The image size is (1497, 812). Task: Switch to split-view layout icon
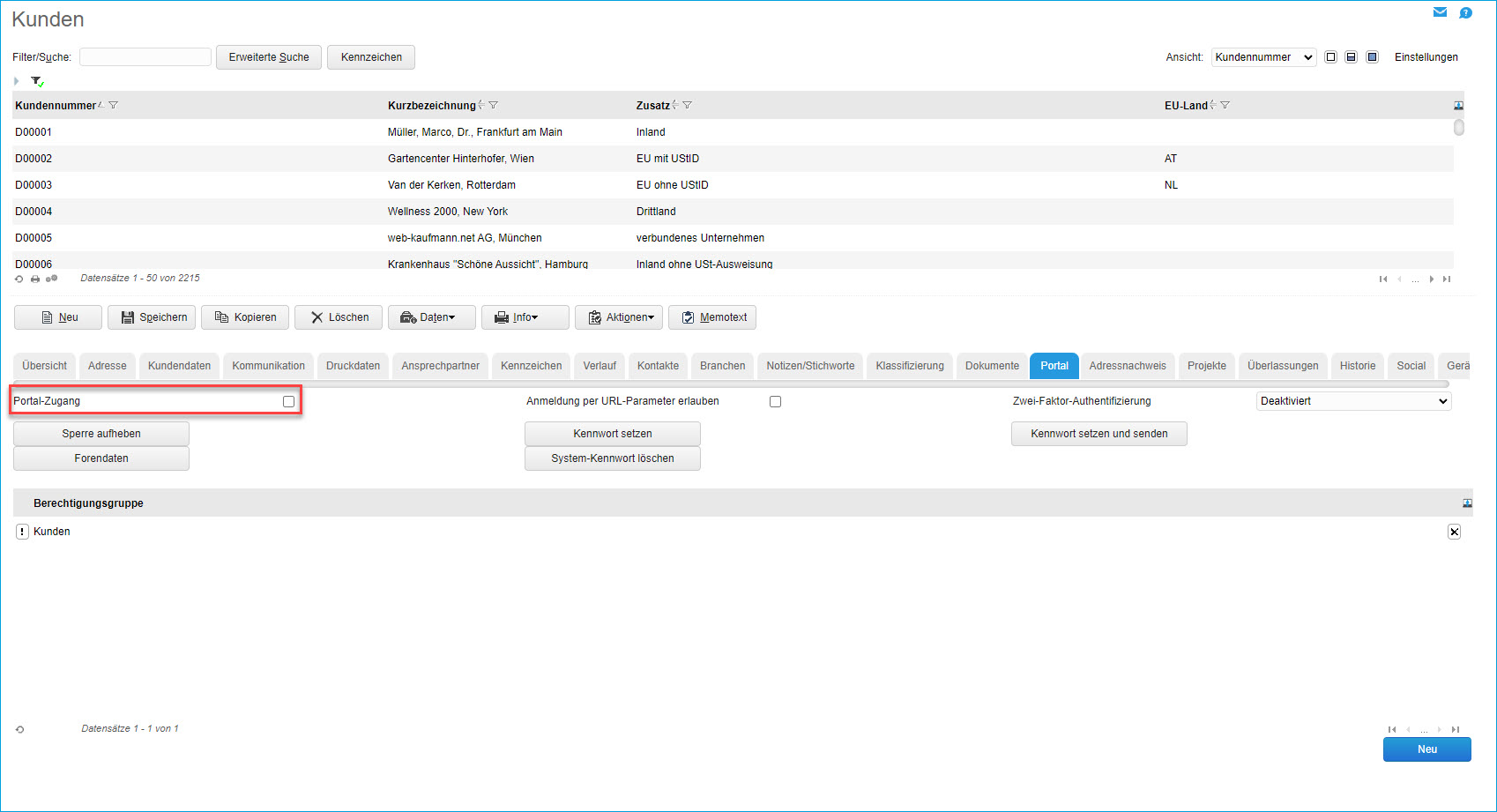tap(1351, 57)
